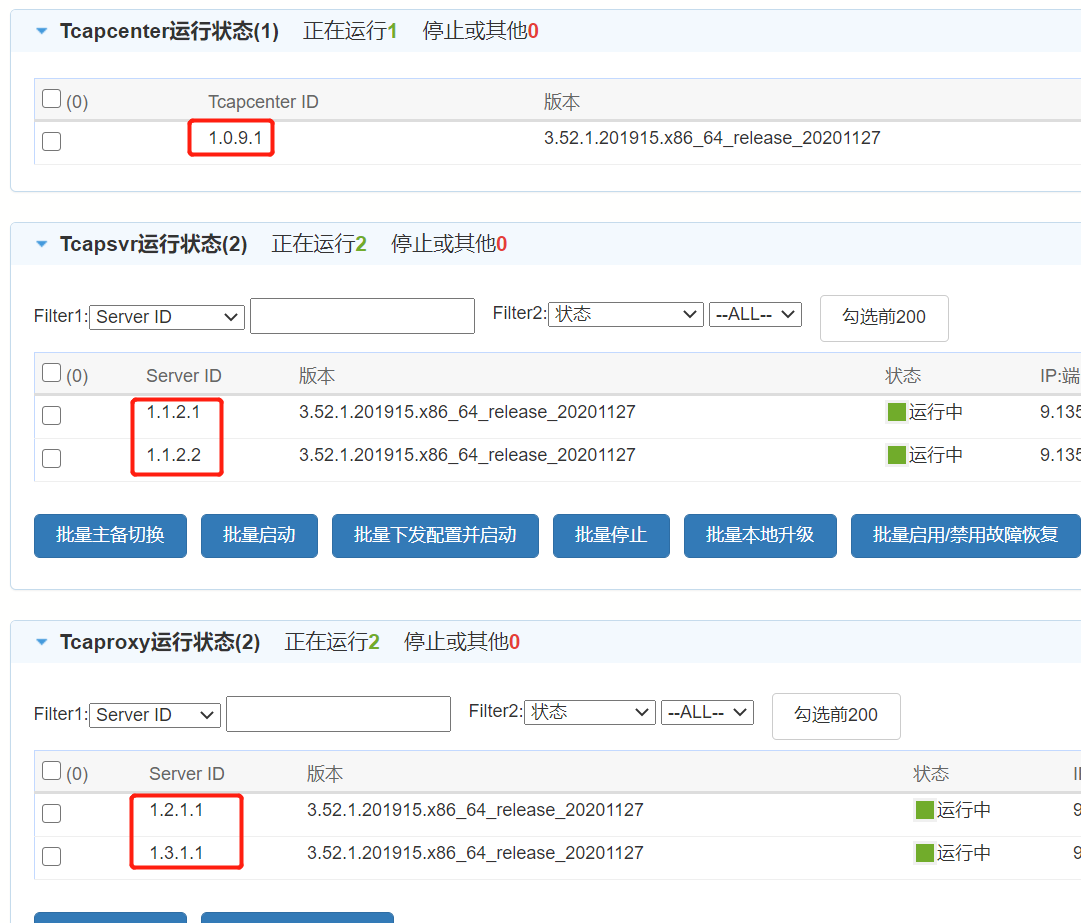The height and width of the screenshot is (923, 1081).
Task: Click the 批量停止 button
Action: coord(611,536)
